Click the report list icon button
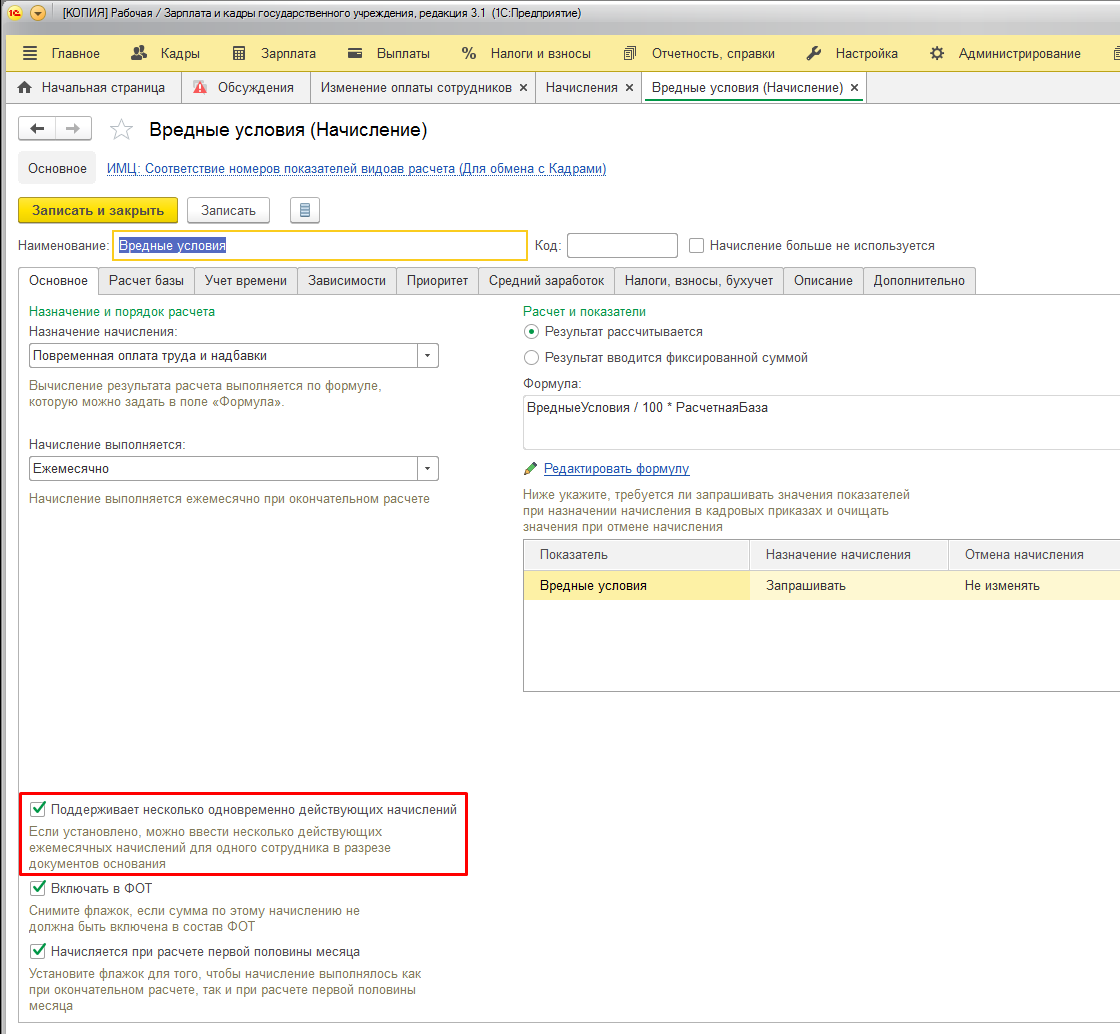This screenshot has height=1034, width=1120. [x=305, y=210]
